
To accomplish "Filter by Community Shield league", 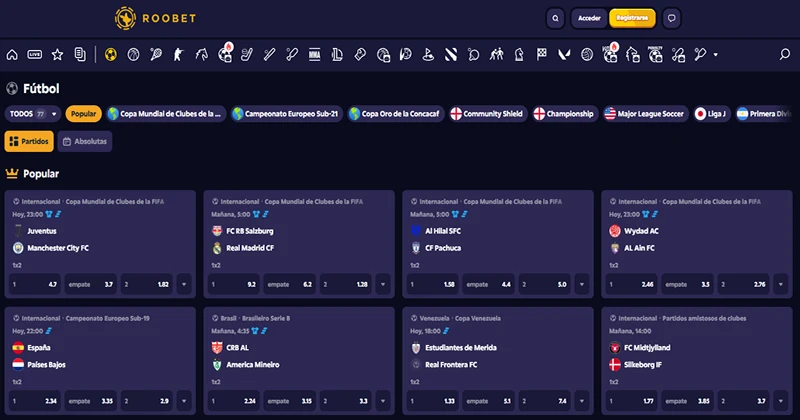I will click(x=487, y=114).
